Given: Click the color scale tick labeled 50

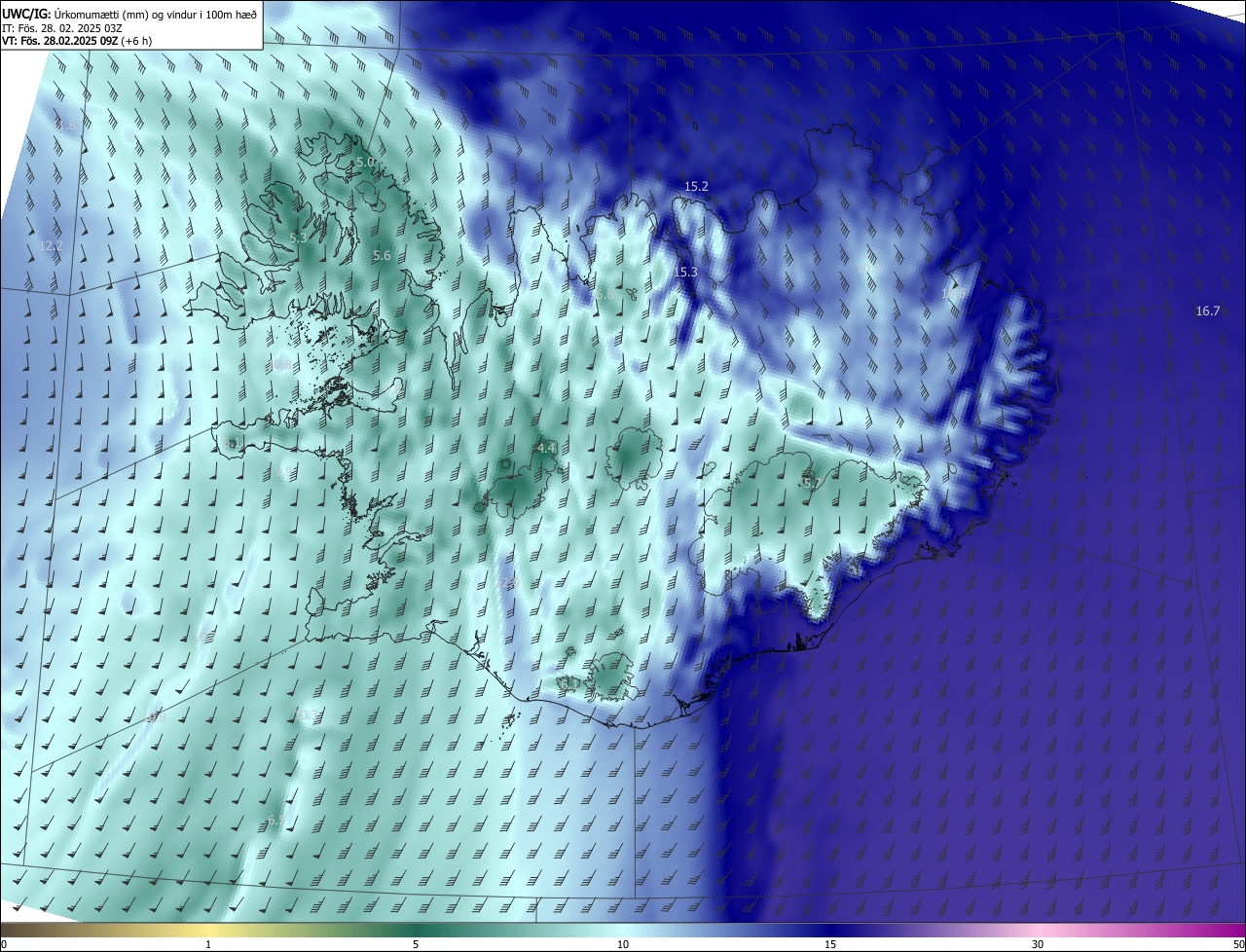Looking at the screenshot, I should (1238, 944).
